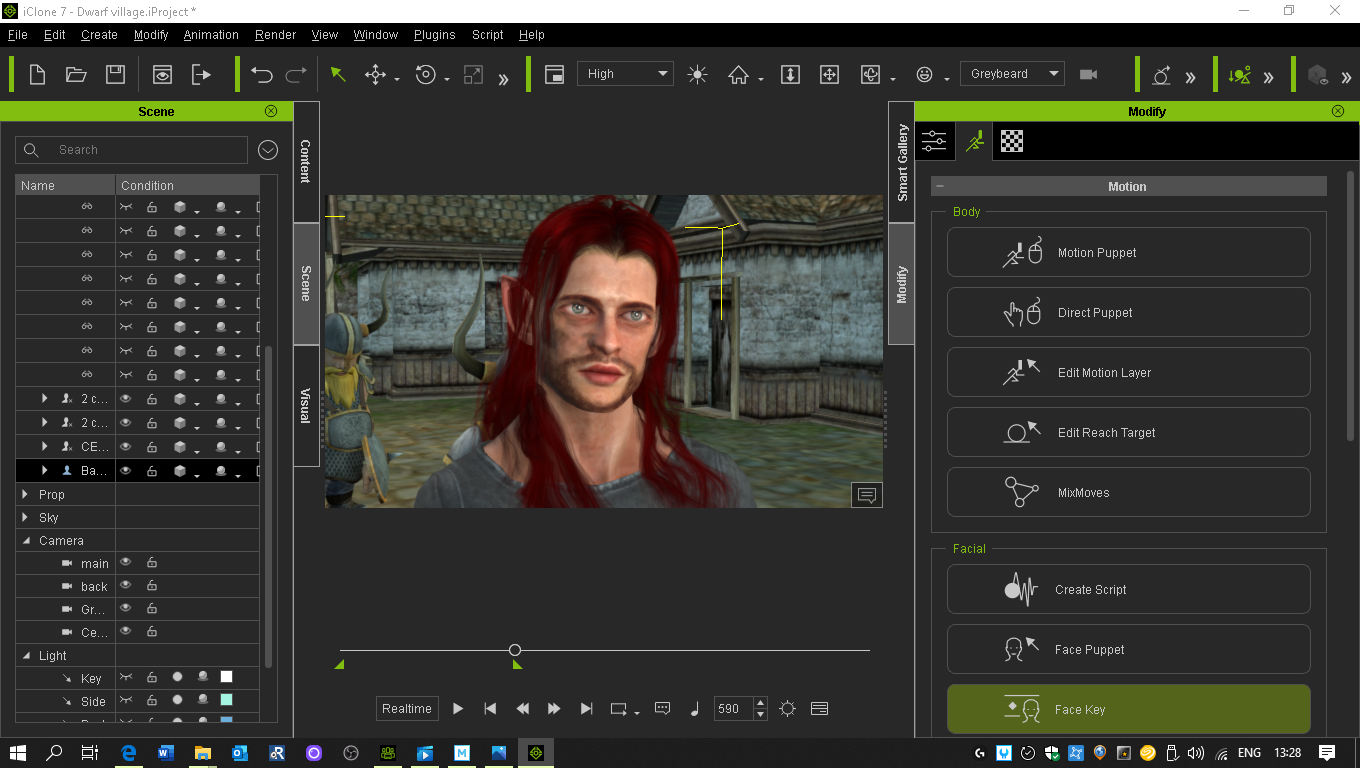Open the Face Puppet tool
The image size is (1360, 768).
pos(1128,650)
